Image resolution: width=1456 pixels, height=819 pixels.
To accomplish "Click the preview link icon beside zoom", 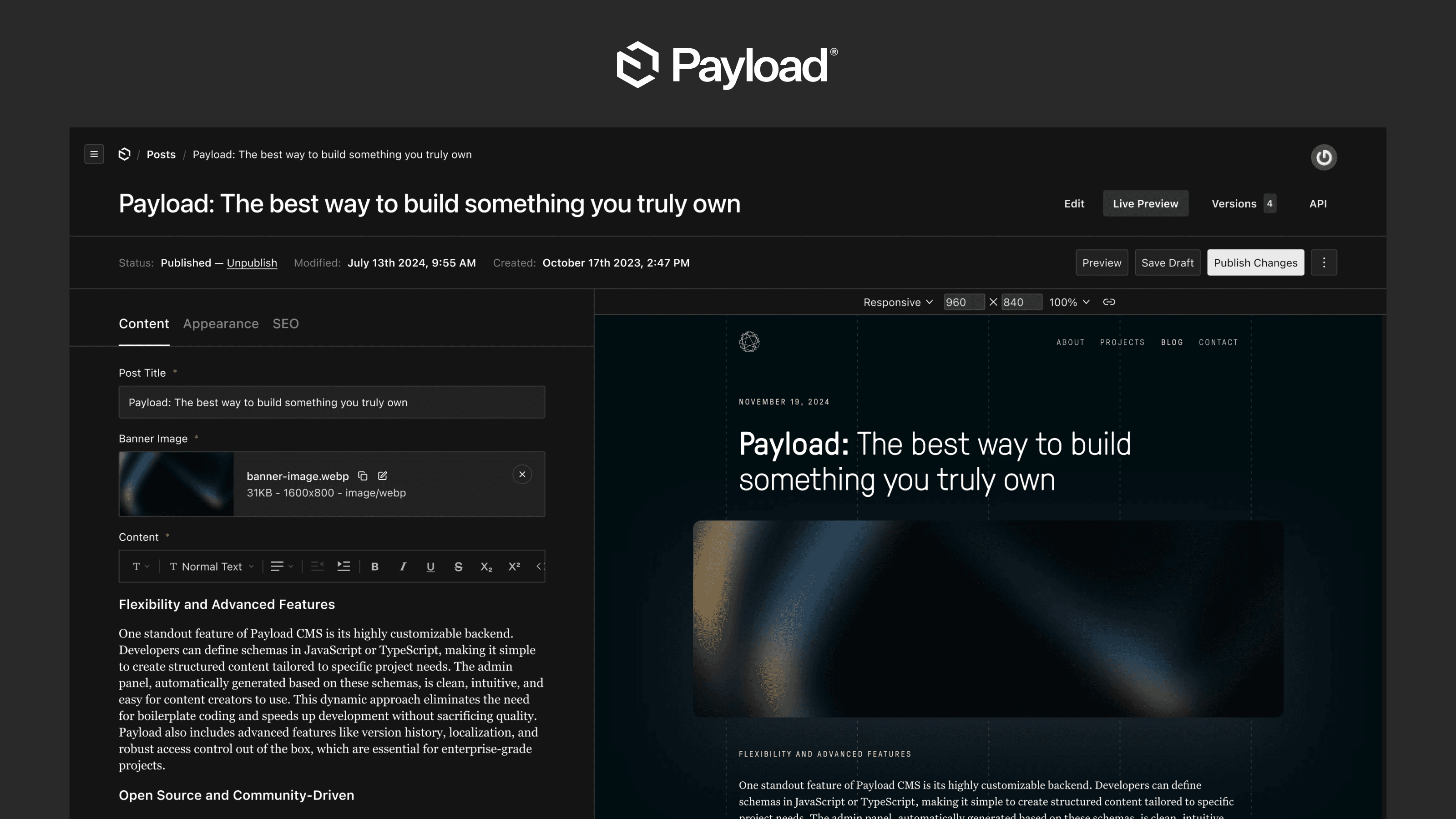I will 1109,302.
